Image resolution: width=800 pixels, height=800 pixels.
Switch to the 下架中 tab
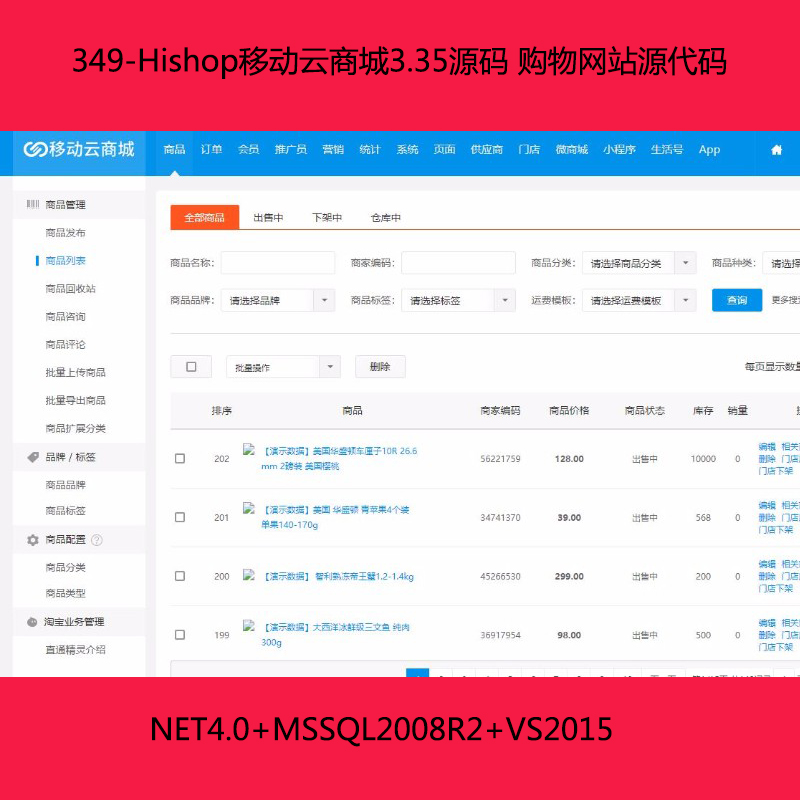point(327,218)
